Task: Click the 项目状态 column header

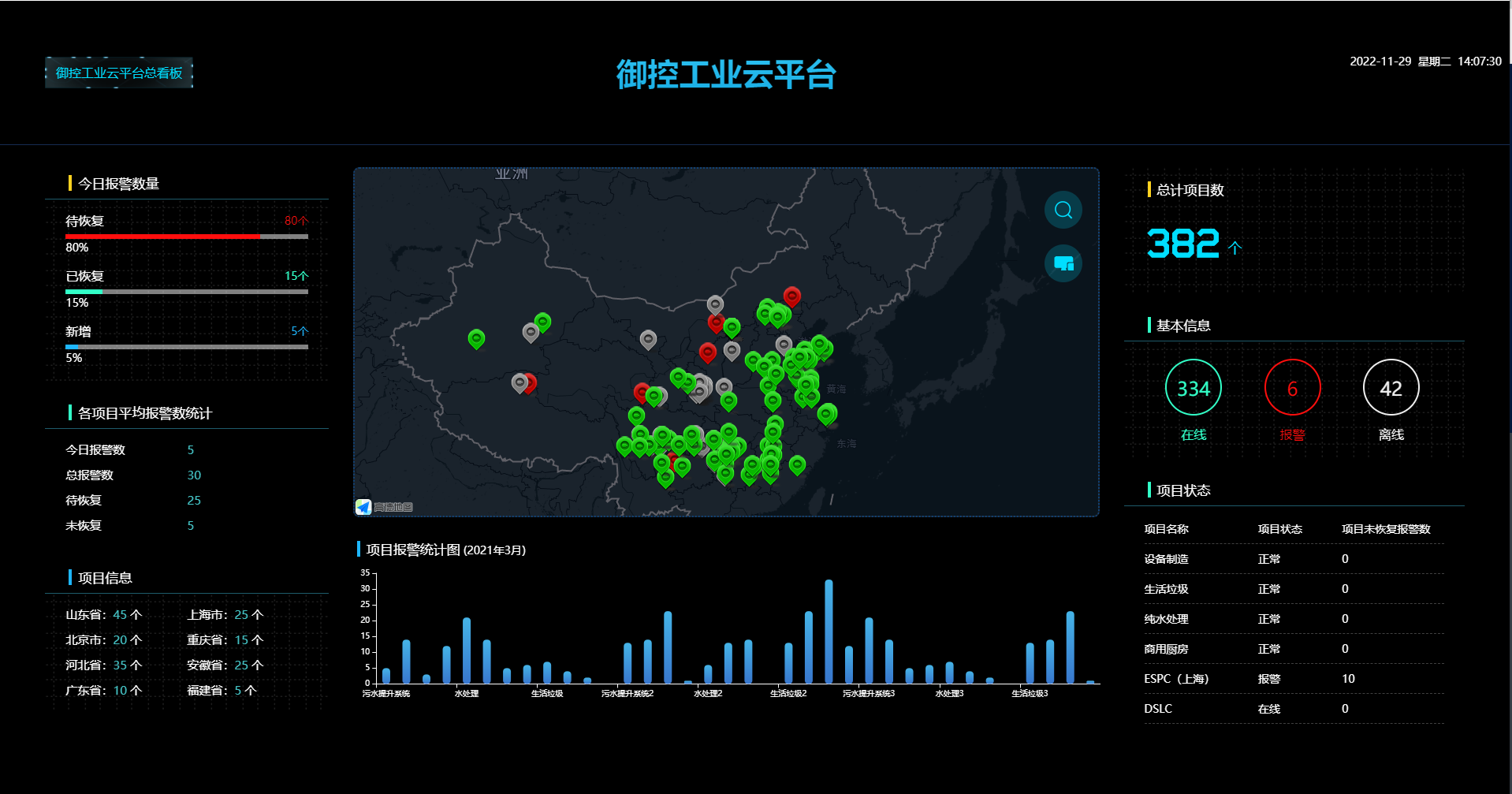Action: coord(1279,529)
